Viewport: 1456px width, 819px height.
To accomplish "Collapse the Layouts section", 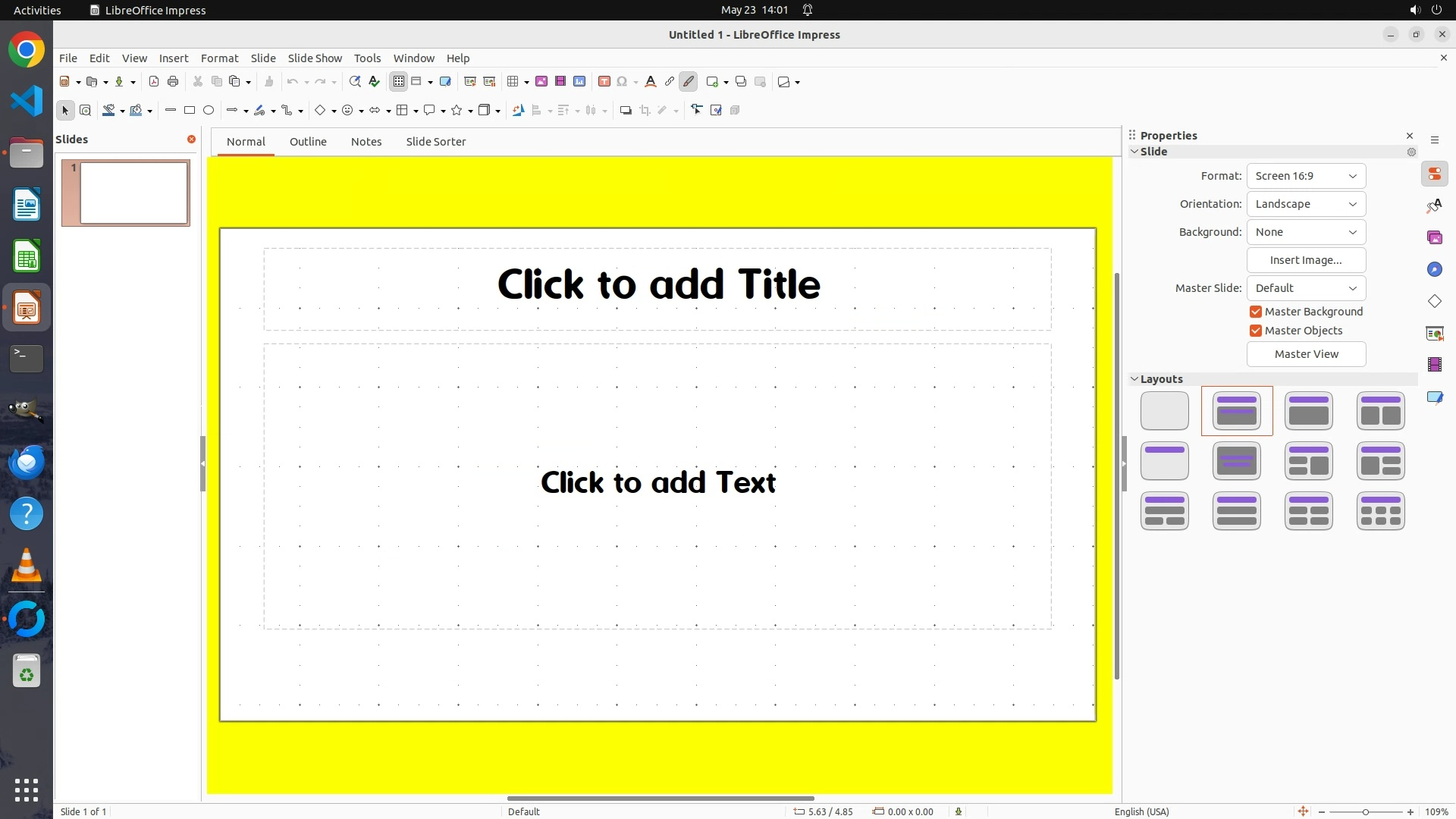I will (x=1135, y=379).
